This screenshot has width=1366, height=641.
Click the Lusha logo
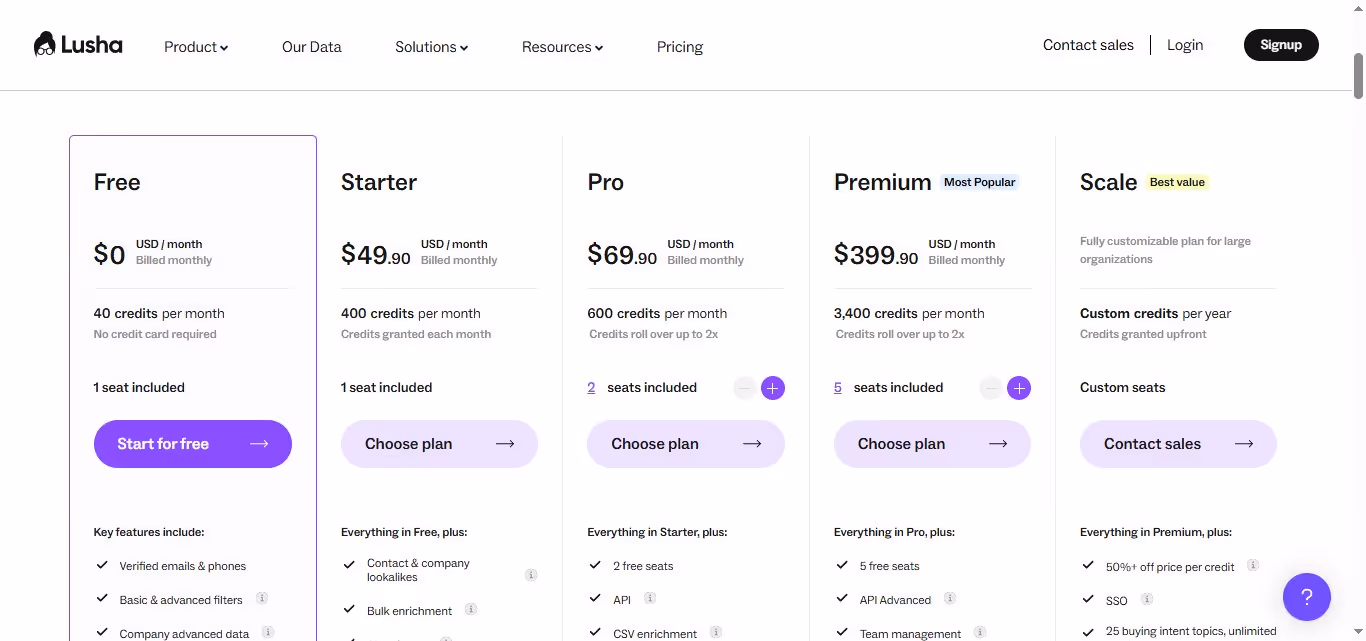77,44
